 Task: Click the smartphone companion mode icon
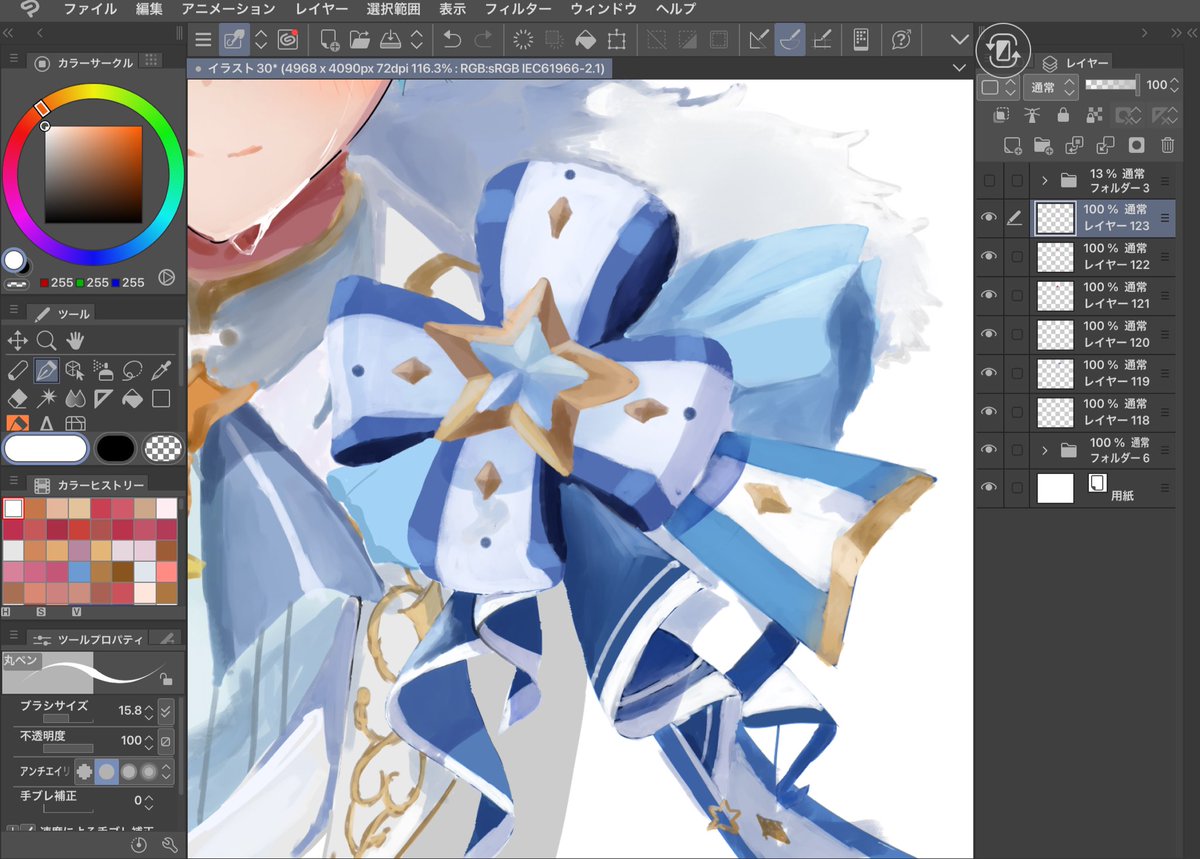point(860,39)
